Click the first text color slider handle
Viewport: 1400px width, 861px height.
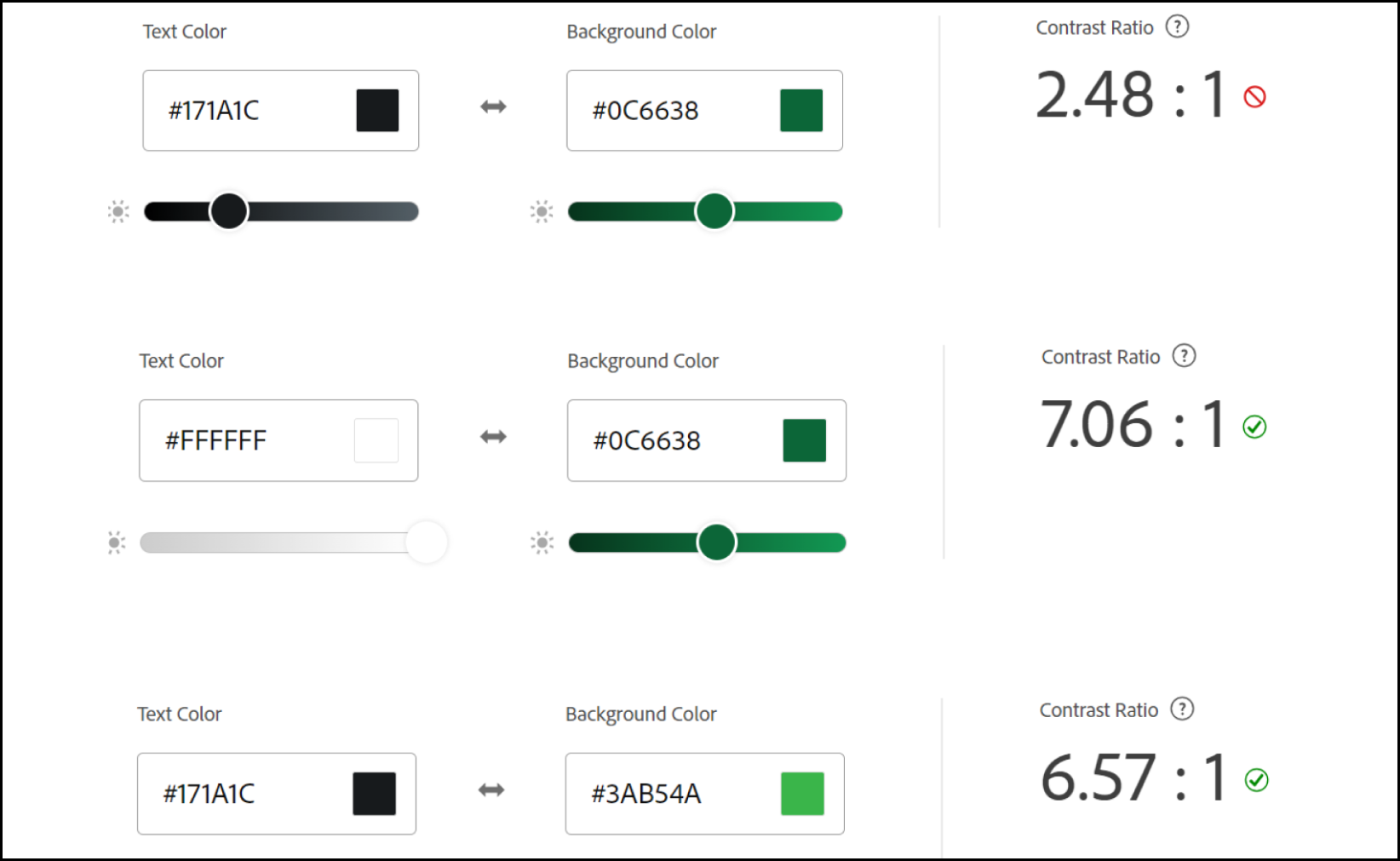[228, 211]
